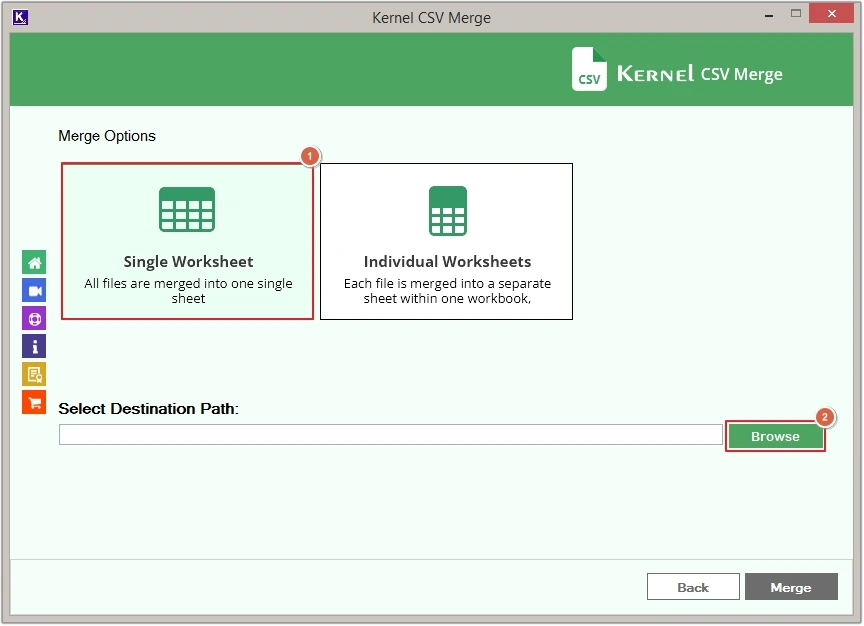Click the 'Merge Options' heading text
Screen dimensions: 864x626
coord(107,136)
